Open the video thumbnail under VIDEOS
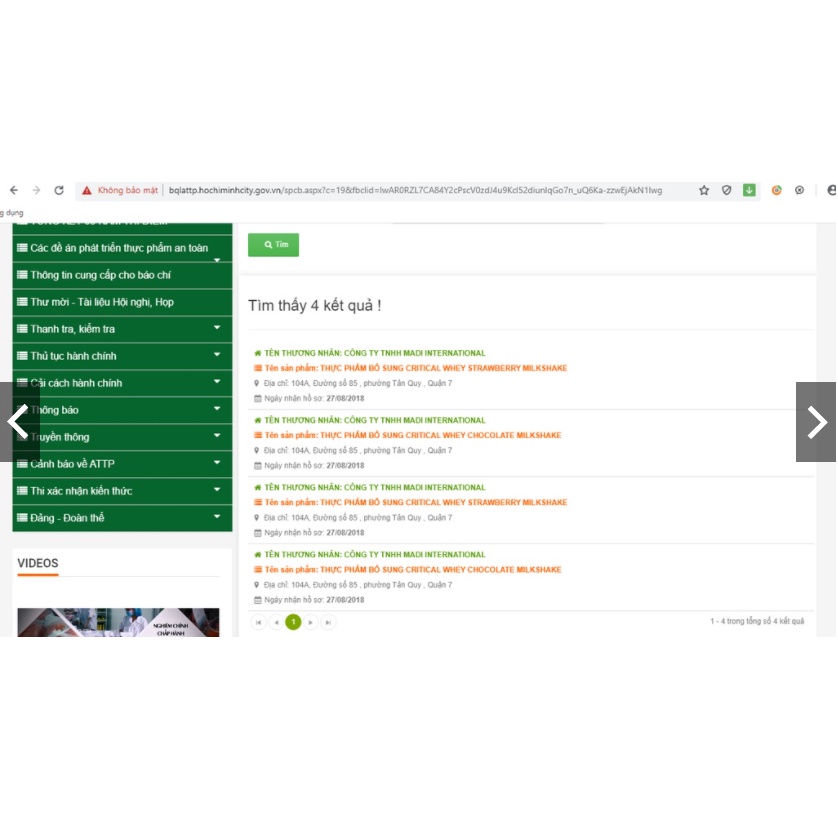Screen dimensions: 838x838 coord(118,622)
